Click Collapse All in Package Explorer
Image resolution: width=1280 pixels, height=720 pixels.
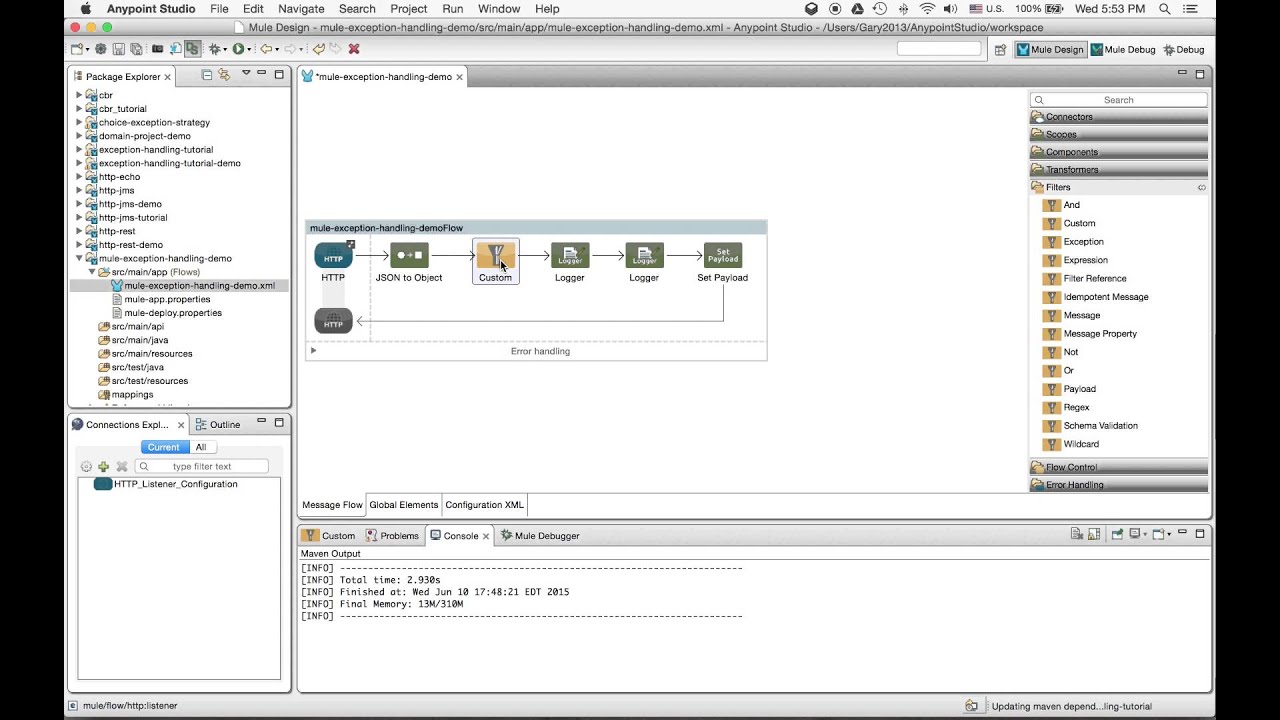click(207, 75)
